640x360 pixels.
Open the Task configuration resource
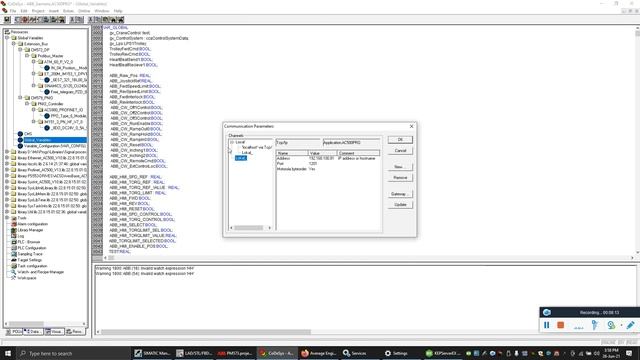pyautogui.click(x=32, y=266)
